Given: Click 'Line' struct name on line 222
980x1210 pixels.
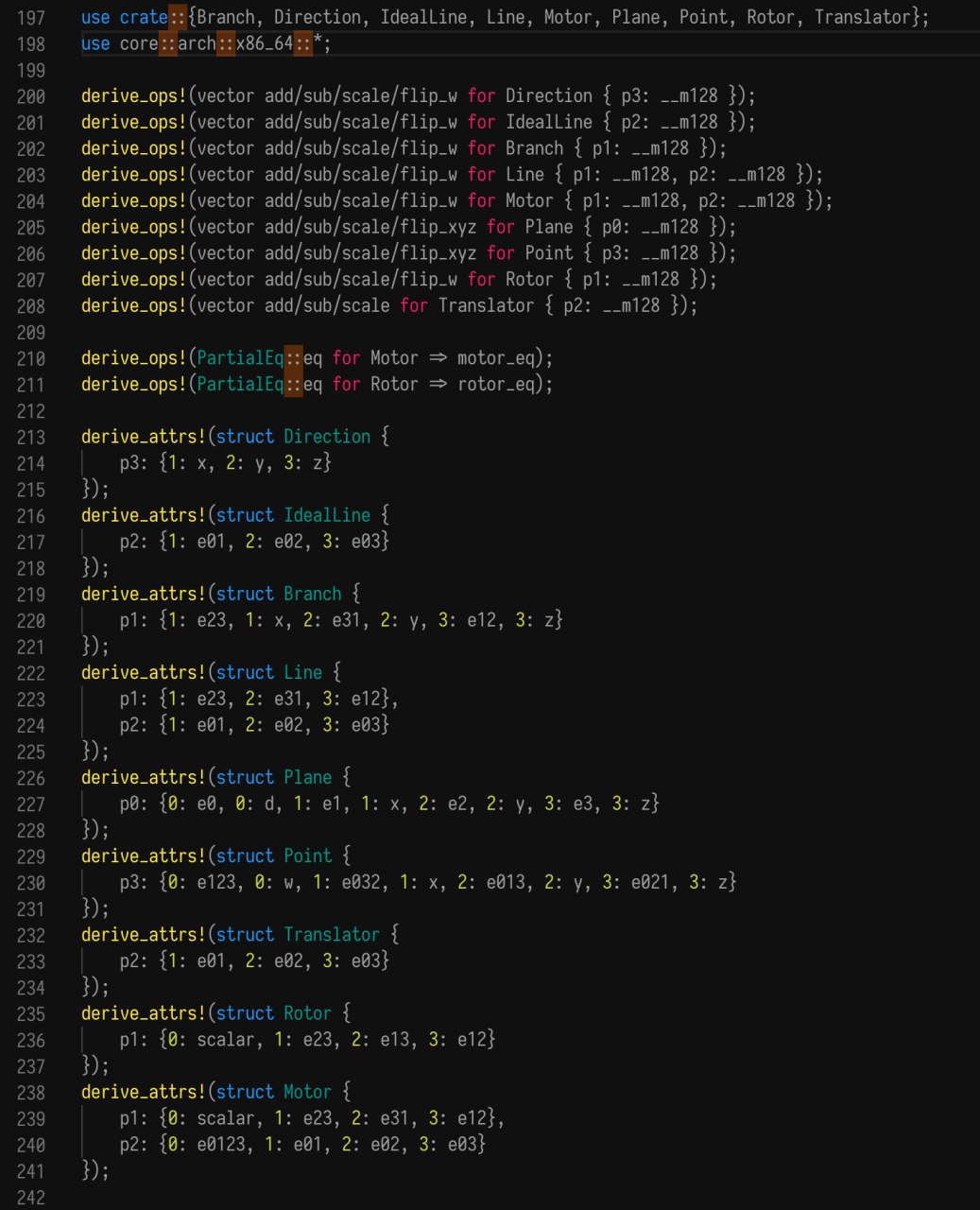Looking at the screenshot, I should point(303,673).
